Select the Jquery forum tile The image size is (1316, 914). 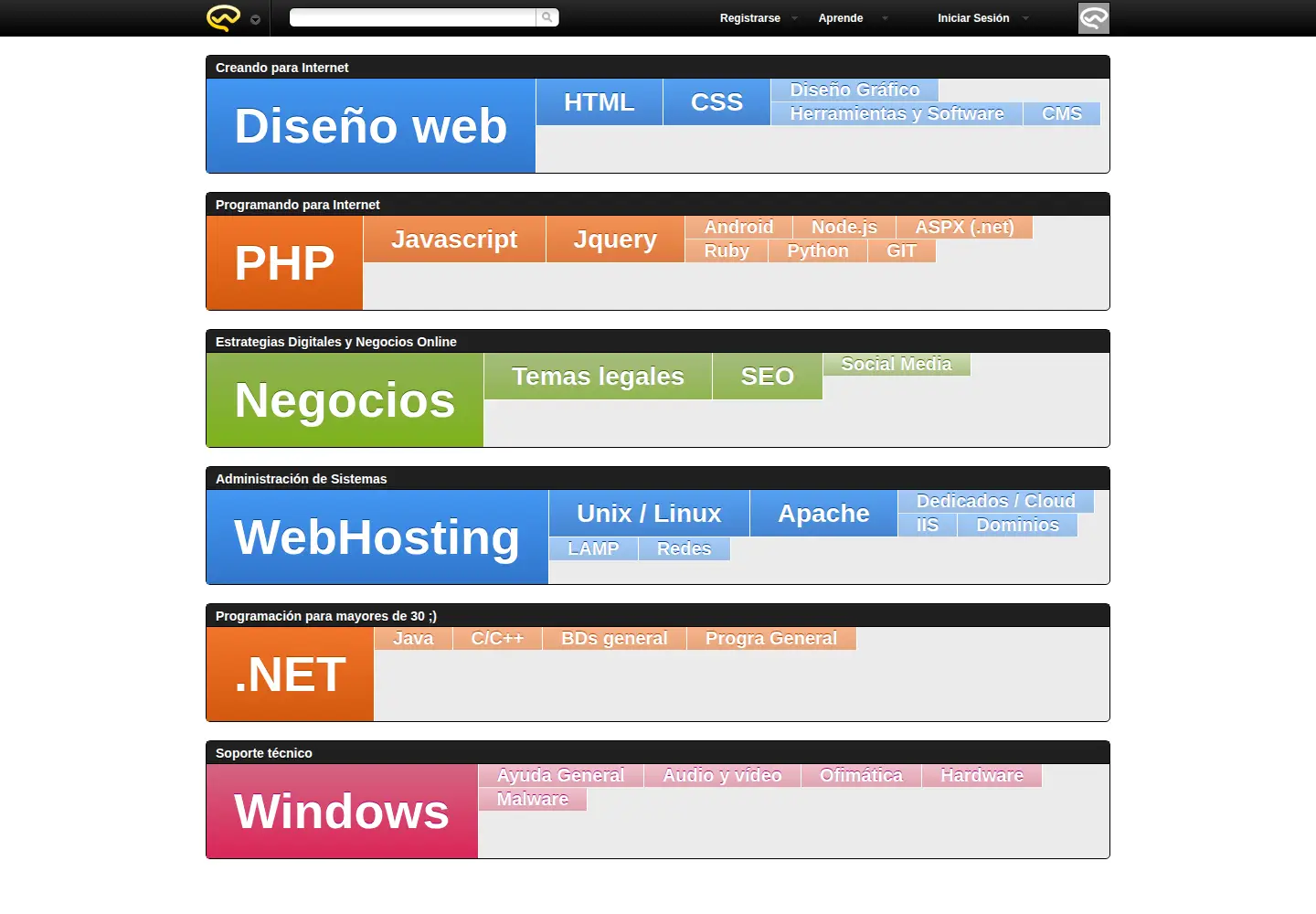(x=616, y=239)
